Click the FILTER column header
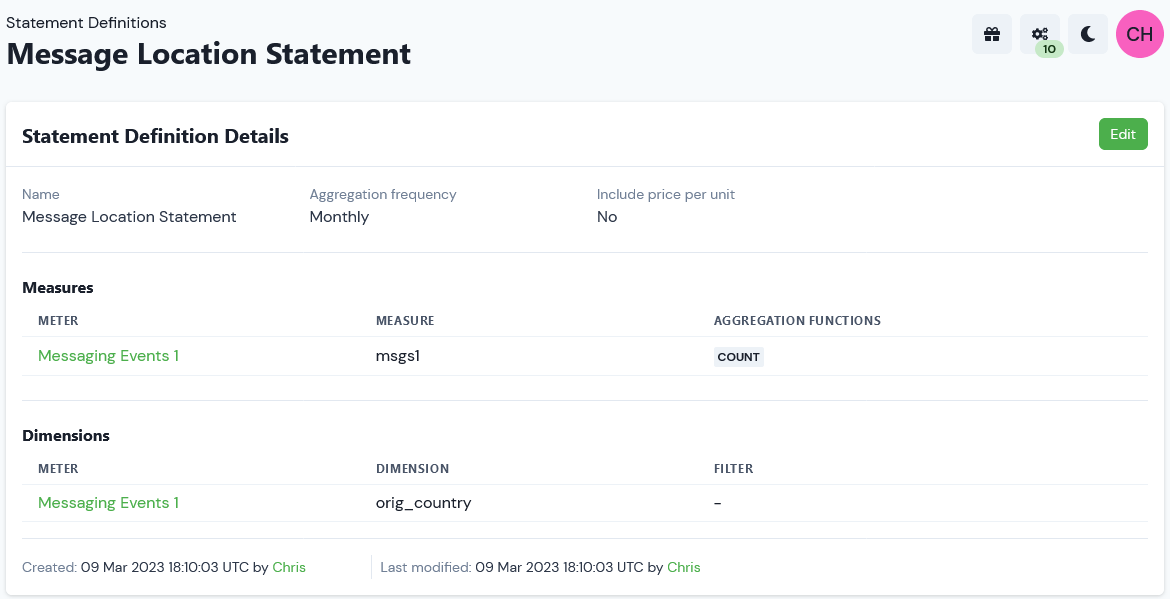The image size is (1170, 599). pos(733,468)
